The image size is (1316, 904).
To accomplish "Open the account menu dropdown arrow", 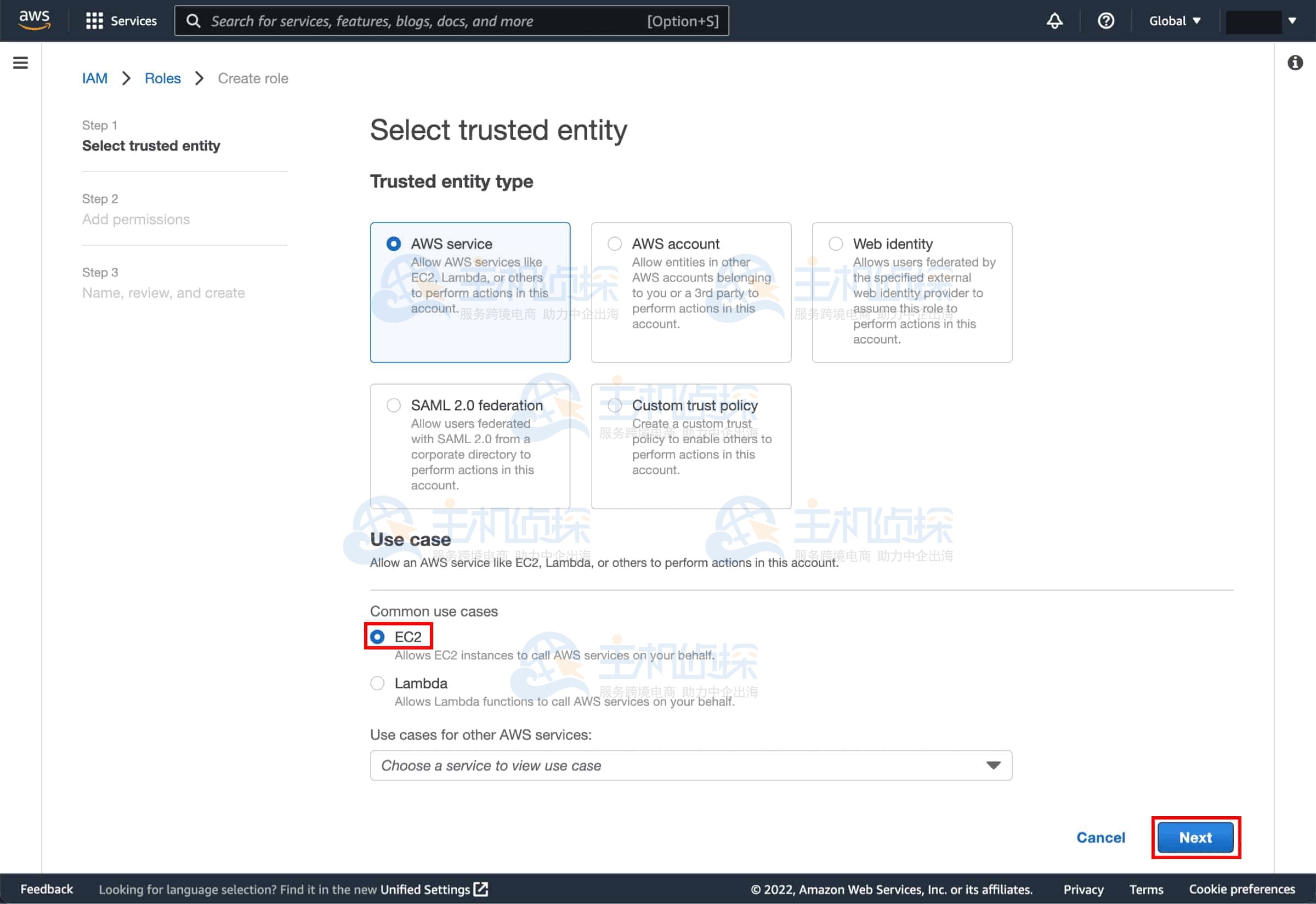I will (1292, 21).
